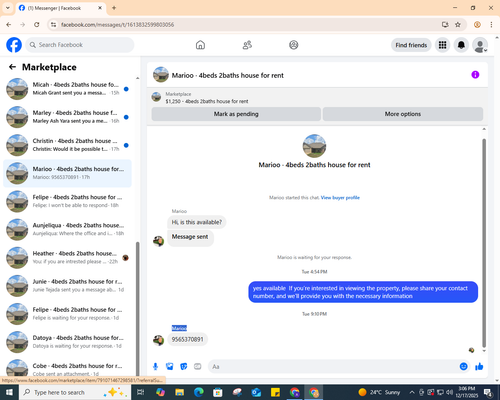500x400 pixels.
Task: Open a new browser tab
Action: click(114, 8)
